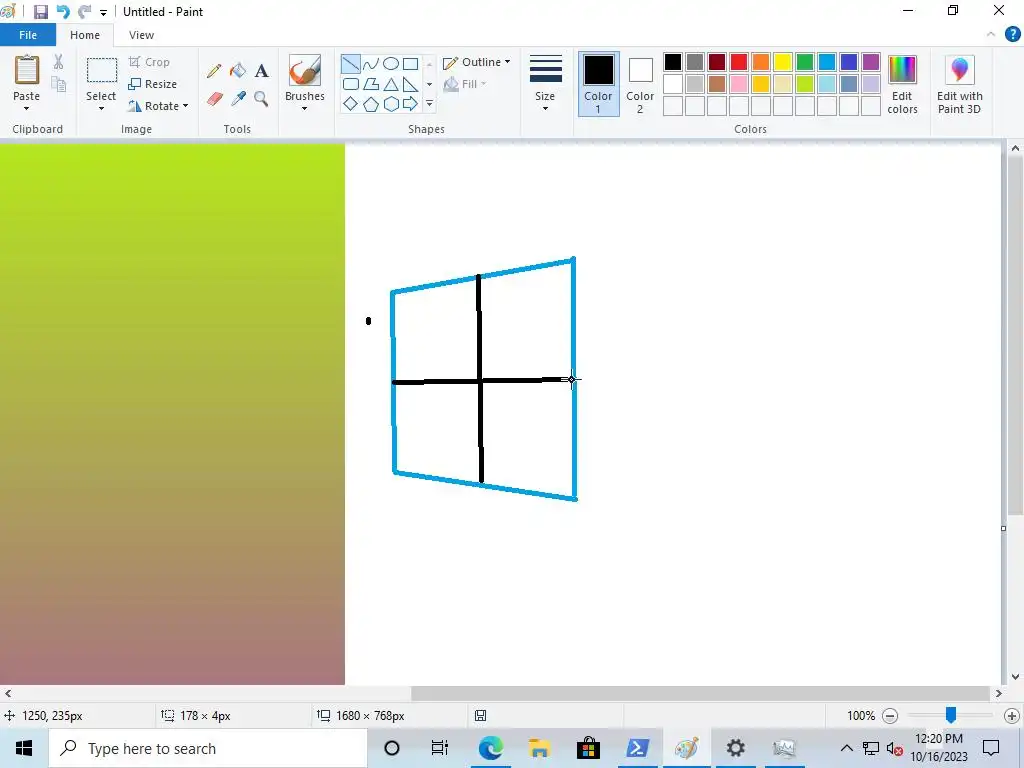Image resolution: width=1024 pixels, height=768 pixels.
Task: Open the Size dropdown
Action: tap(545, 84)
